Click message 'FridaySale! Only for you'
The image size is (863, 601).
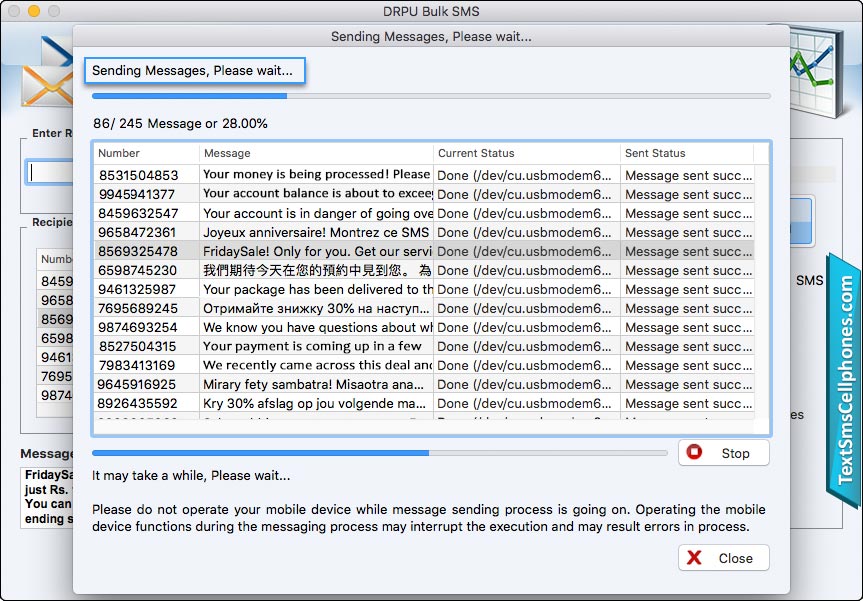(318, 251)
